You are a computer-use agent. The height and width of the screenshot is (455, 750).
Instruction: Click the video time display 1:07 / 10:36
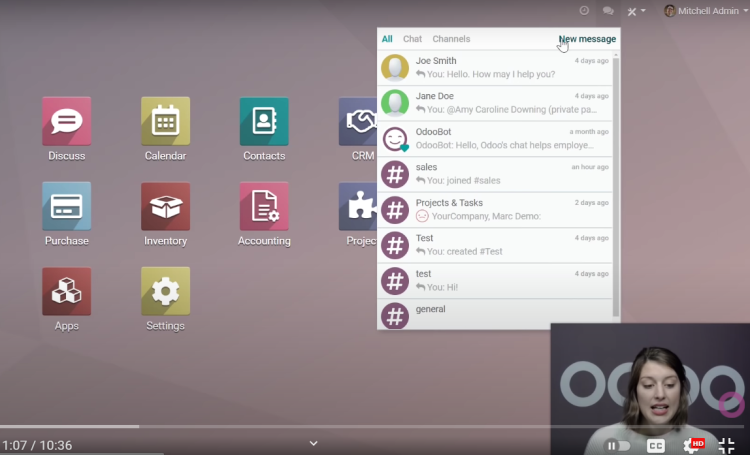[x=37, y=445]
